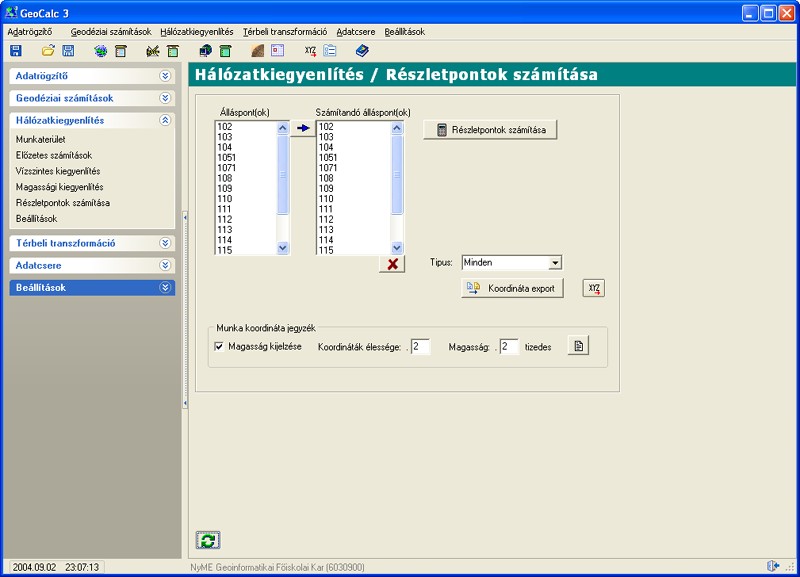The image size is (800, 577).
Task: Expand the Beállítások sidebar panel
Action: point(165,288)
